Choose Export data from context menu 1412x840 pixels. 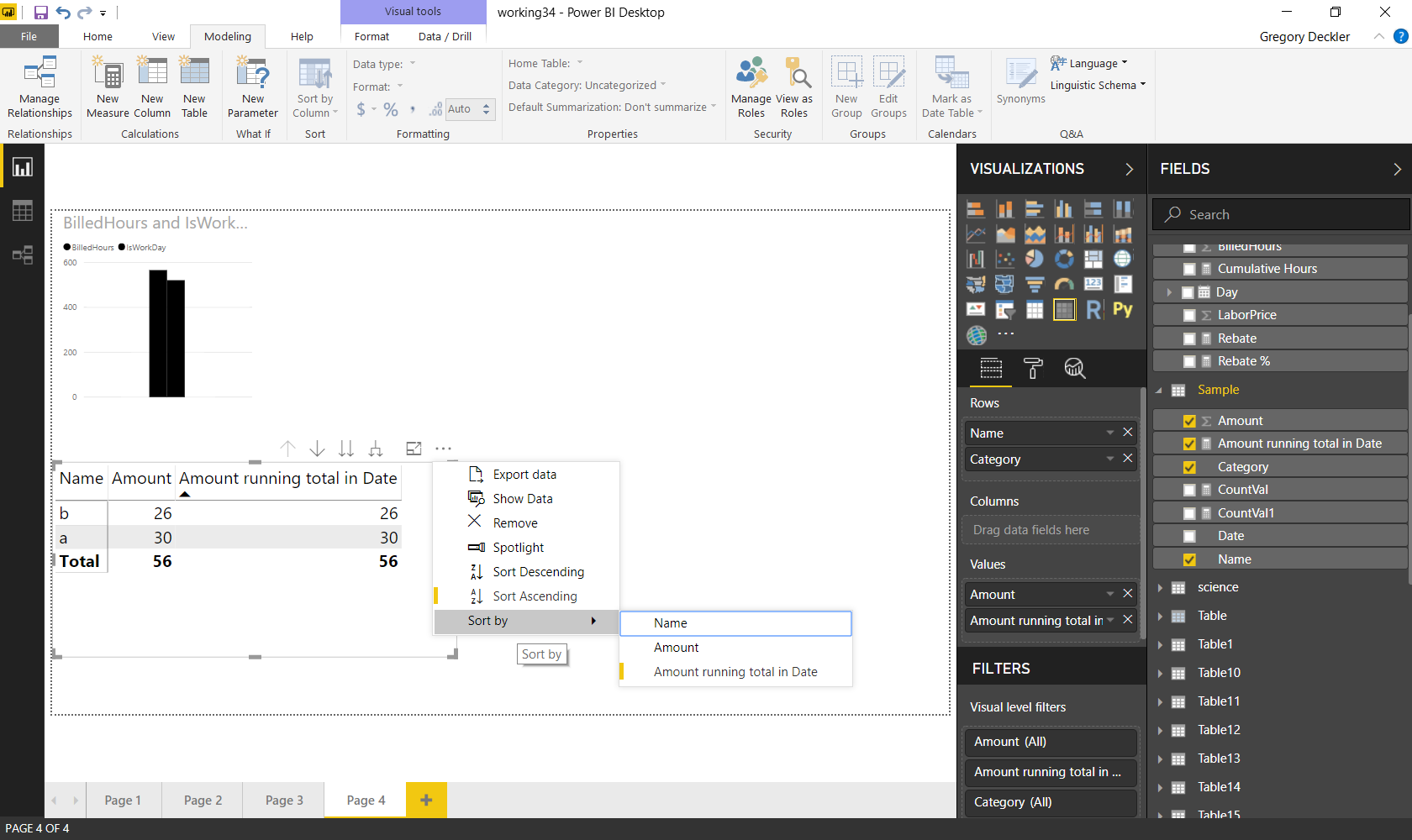(x=525, y=475)
